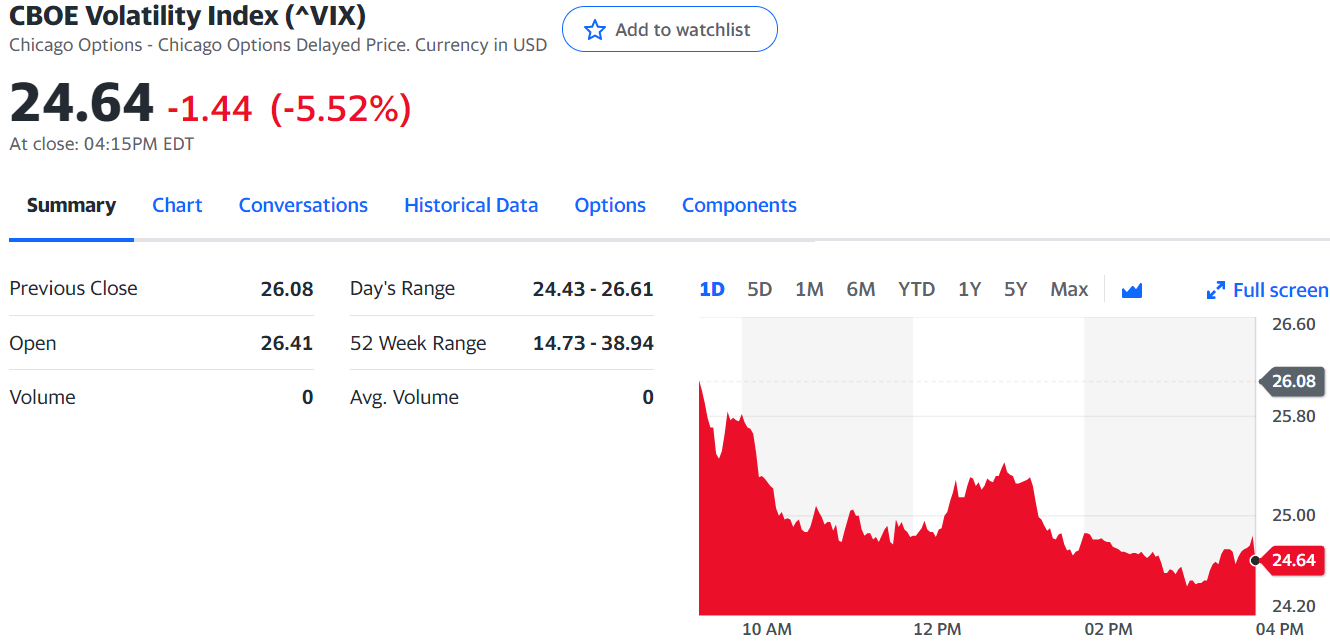Click the Previous Close label

(73, 288)
